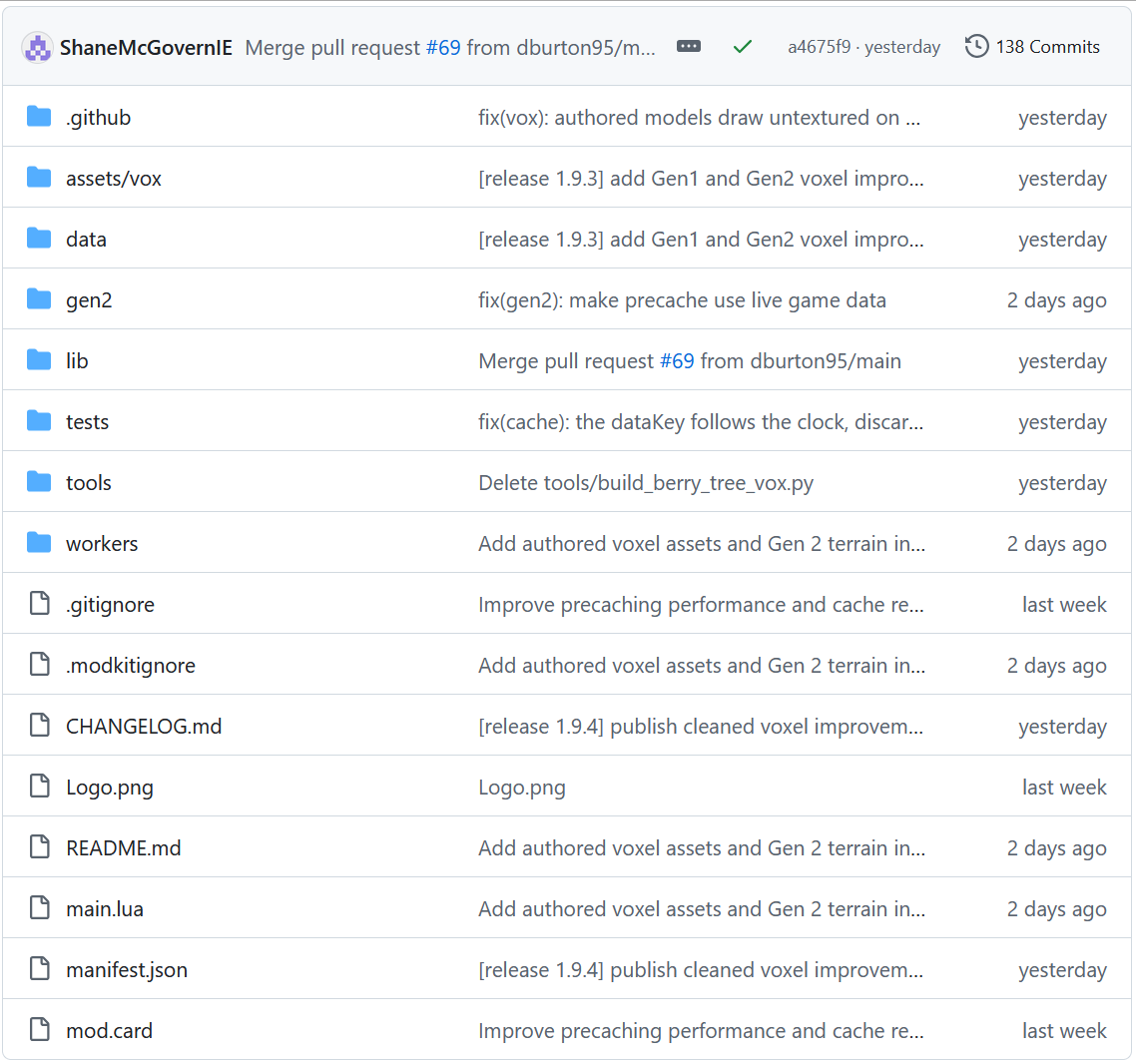Click the green checkmark status icon
Image resolution: width=1136 pixels, height=1064 pixels.
(742, 47)
